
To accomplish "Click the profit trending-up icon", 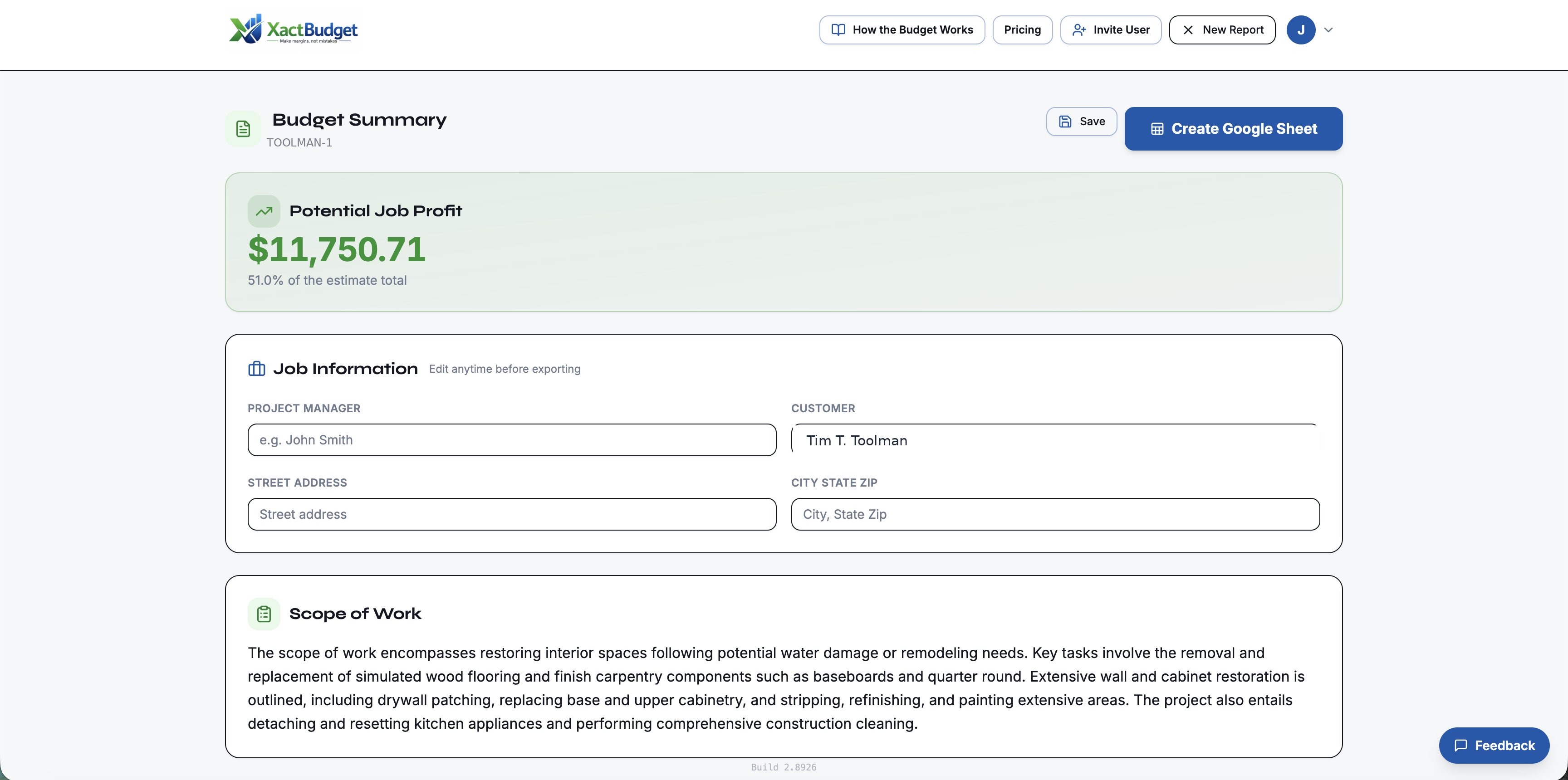I will tap(264, 211).
